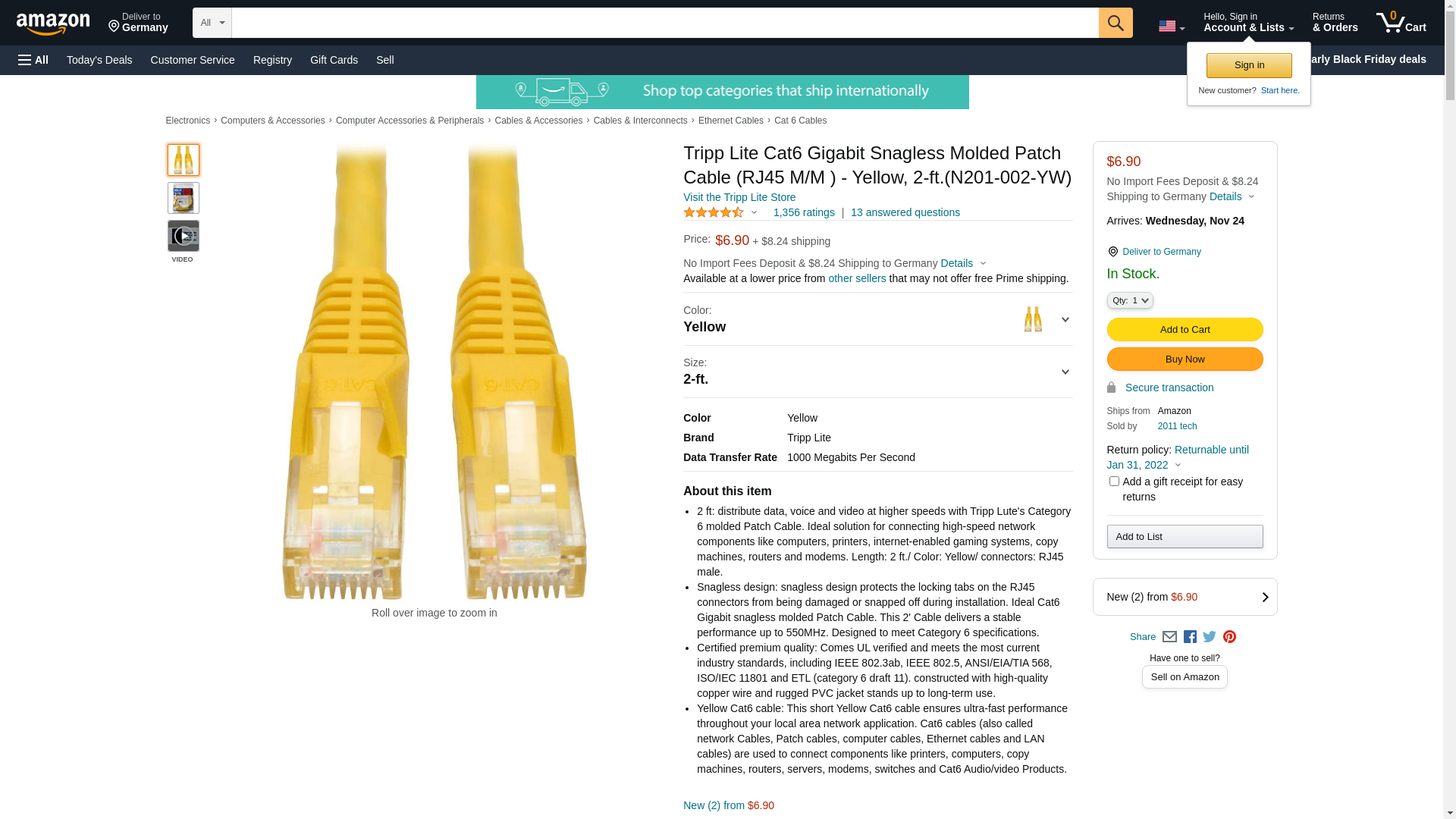Select the yellow color swatch image
Viewport: 1456px width, 819px height.
point(1033,319)
